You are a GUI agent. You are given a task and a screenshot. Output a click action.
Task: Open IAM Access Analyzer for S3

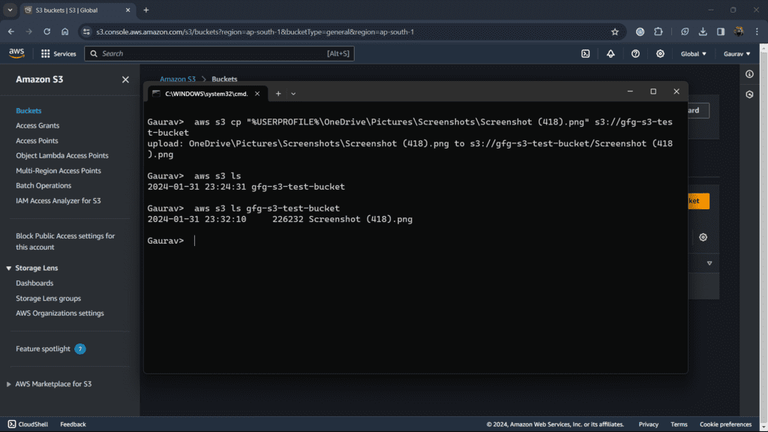coord(58,201)
